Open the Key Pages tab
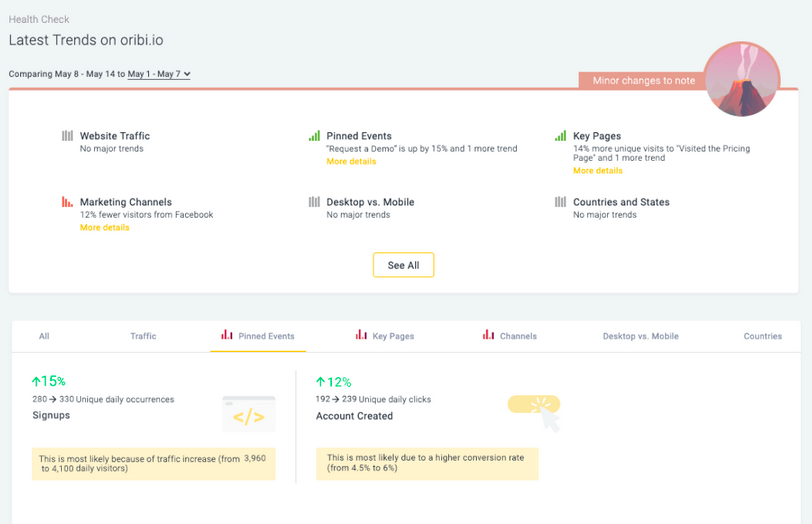Viewport: 812px width, 524px height. (385, 336)
